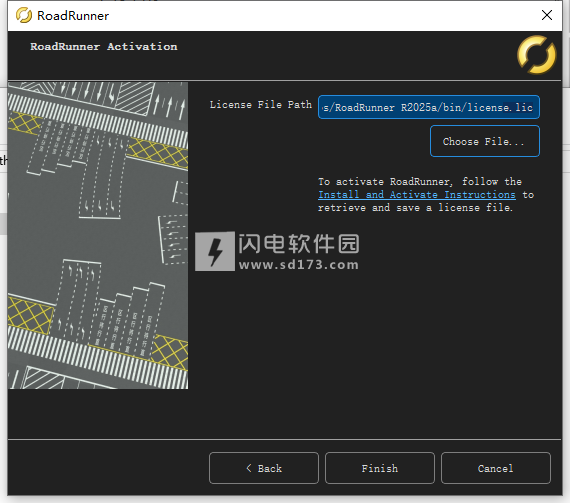The height and width of the screenshot is (503, 570).
Task: Click the License File Path input field
Action: (x=429, y=107)
